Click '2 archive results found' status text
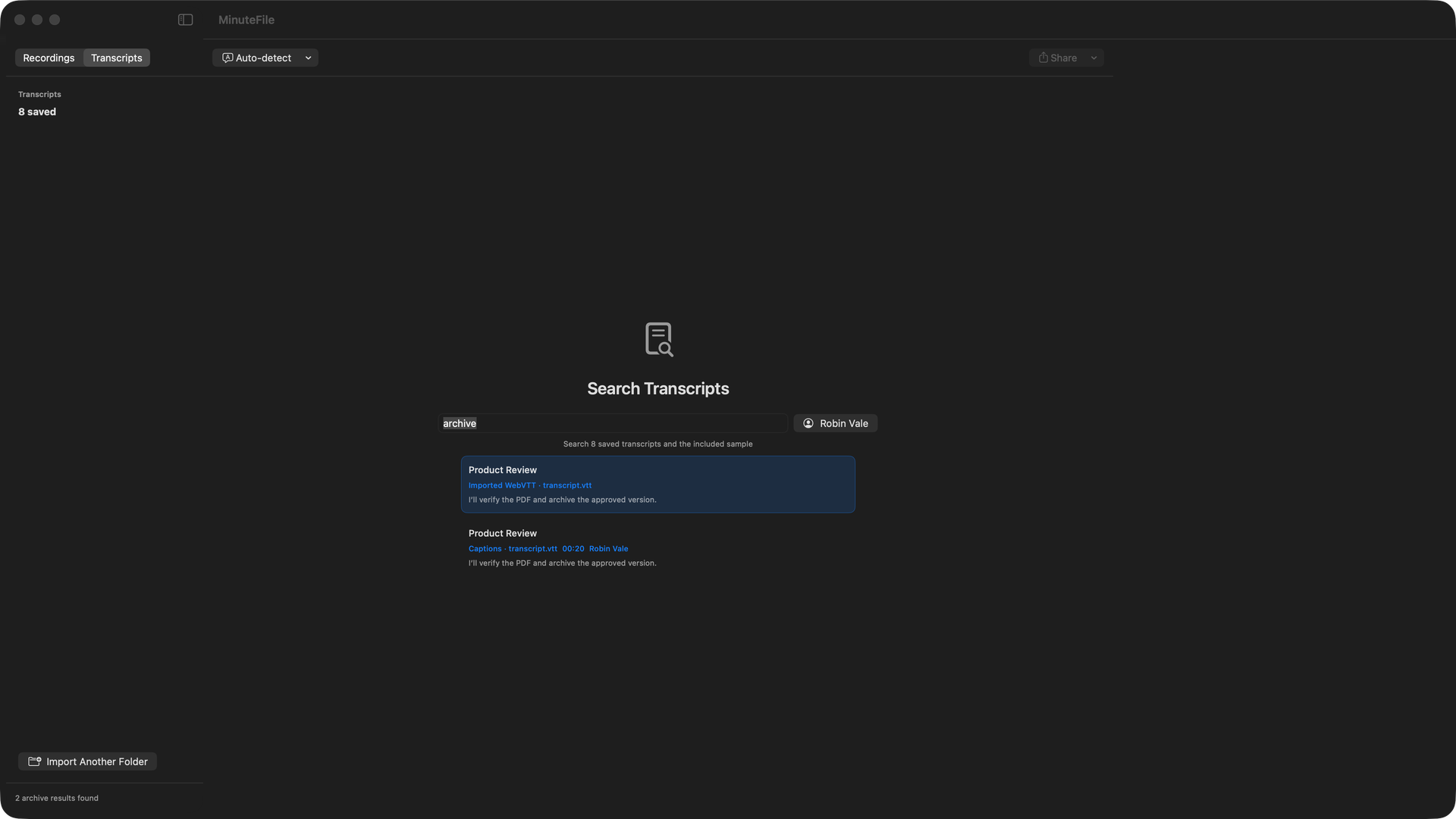 57,798
